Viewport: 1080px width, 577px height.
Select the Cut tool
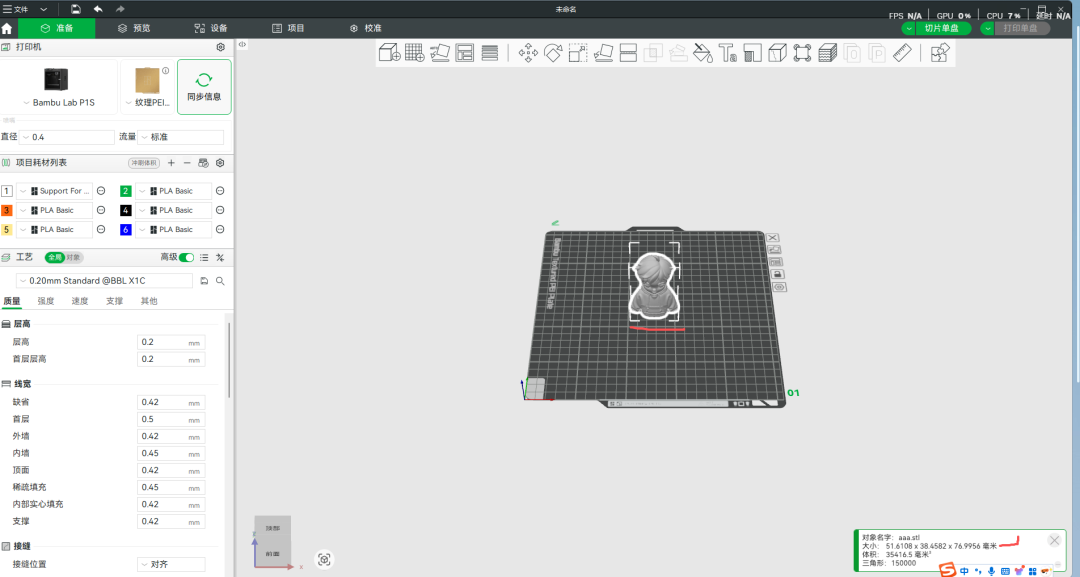[x=628, y=52]
